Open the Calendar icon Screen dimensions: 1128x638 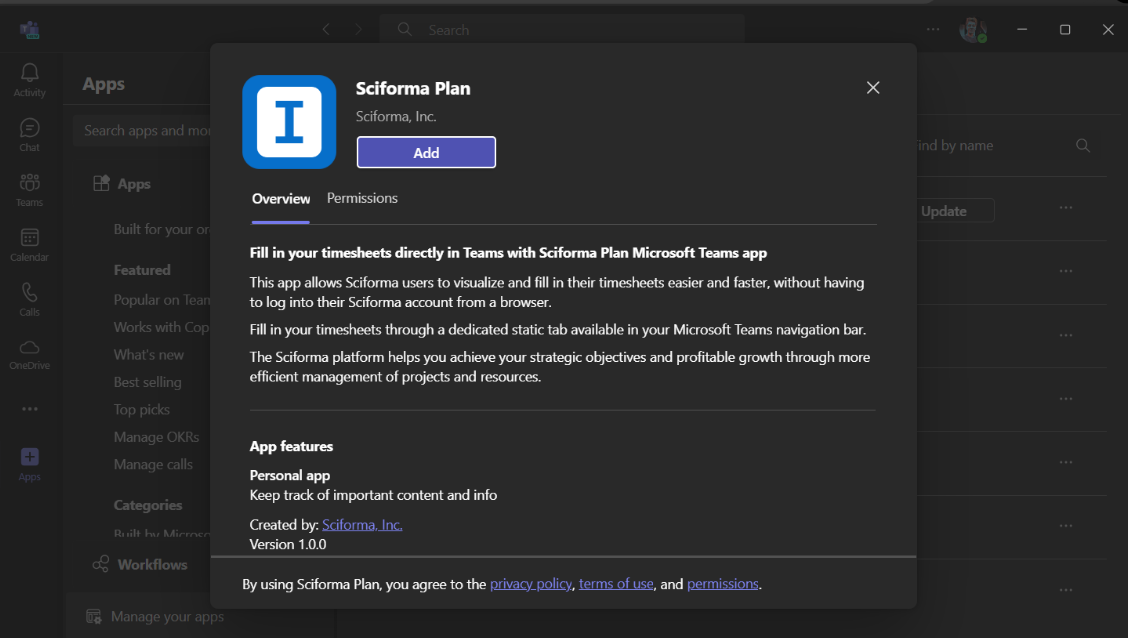[29, 244]
